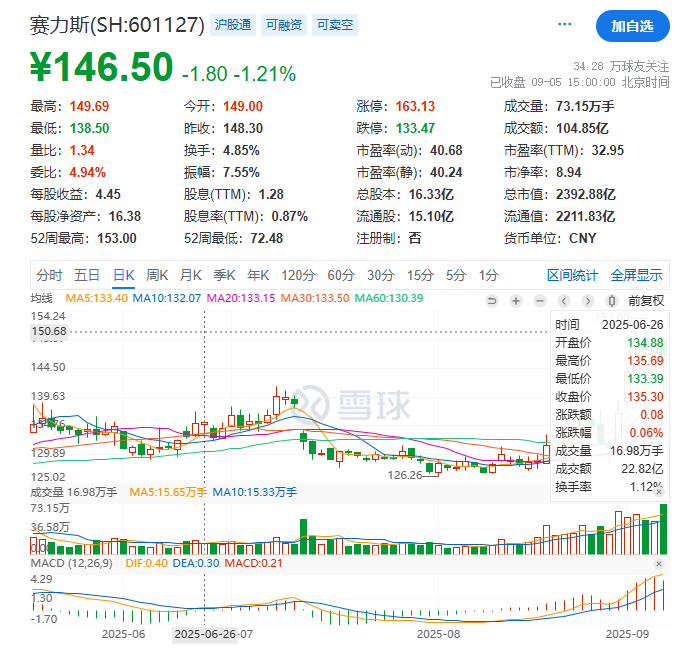Open the 前复权 adjustment dropdown

pyautogui.click(x=646, y=301)
